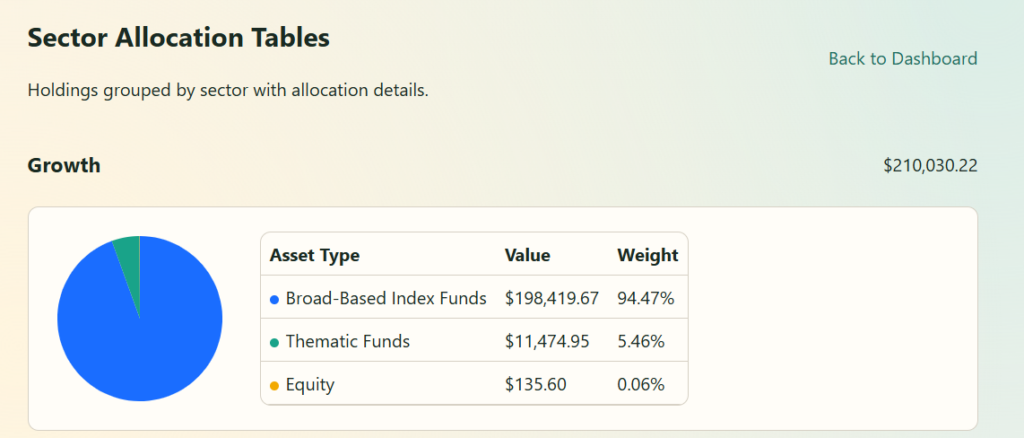This screenshot has width=1024, height=438.
Task: Click the Value column header
Action: tap(527, 255)
